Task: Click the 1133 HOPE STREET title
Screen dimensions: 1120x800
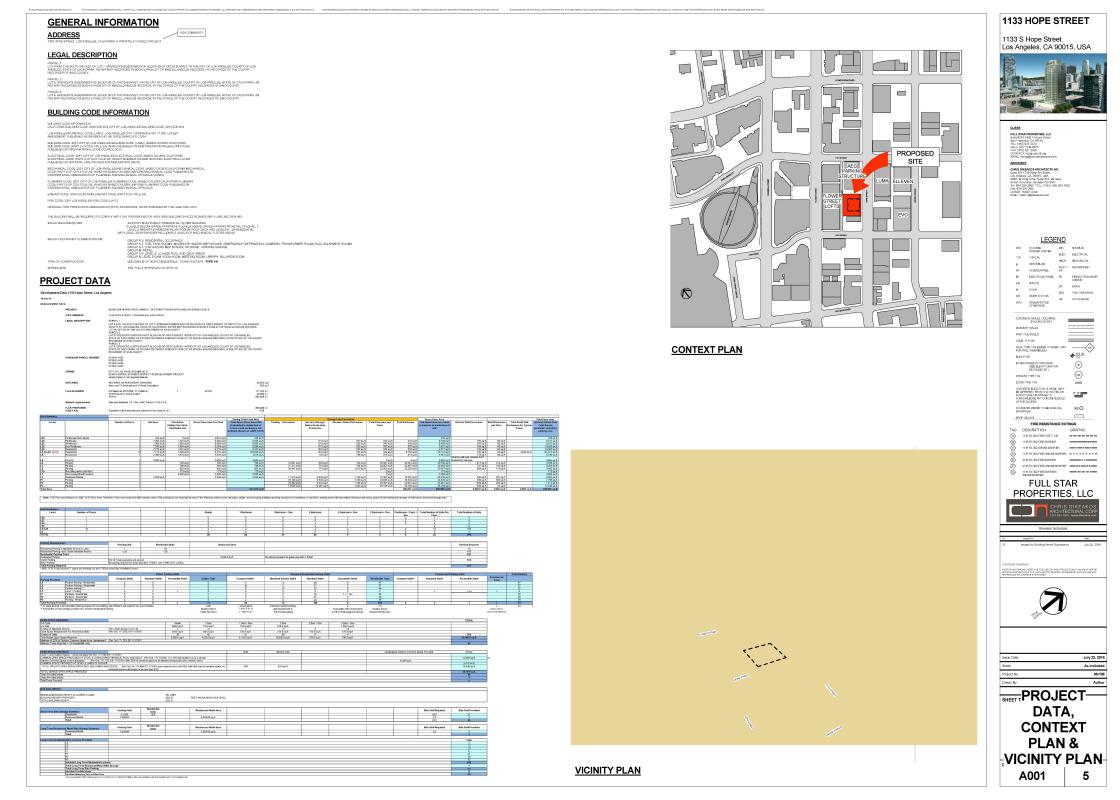Action: point(1033,22)
